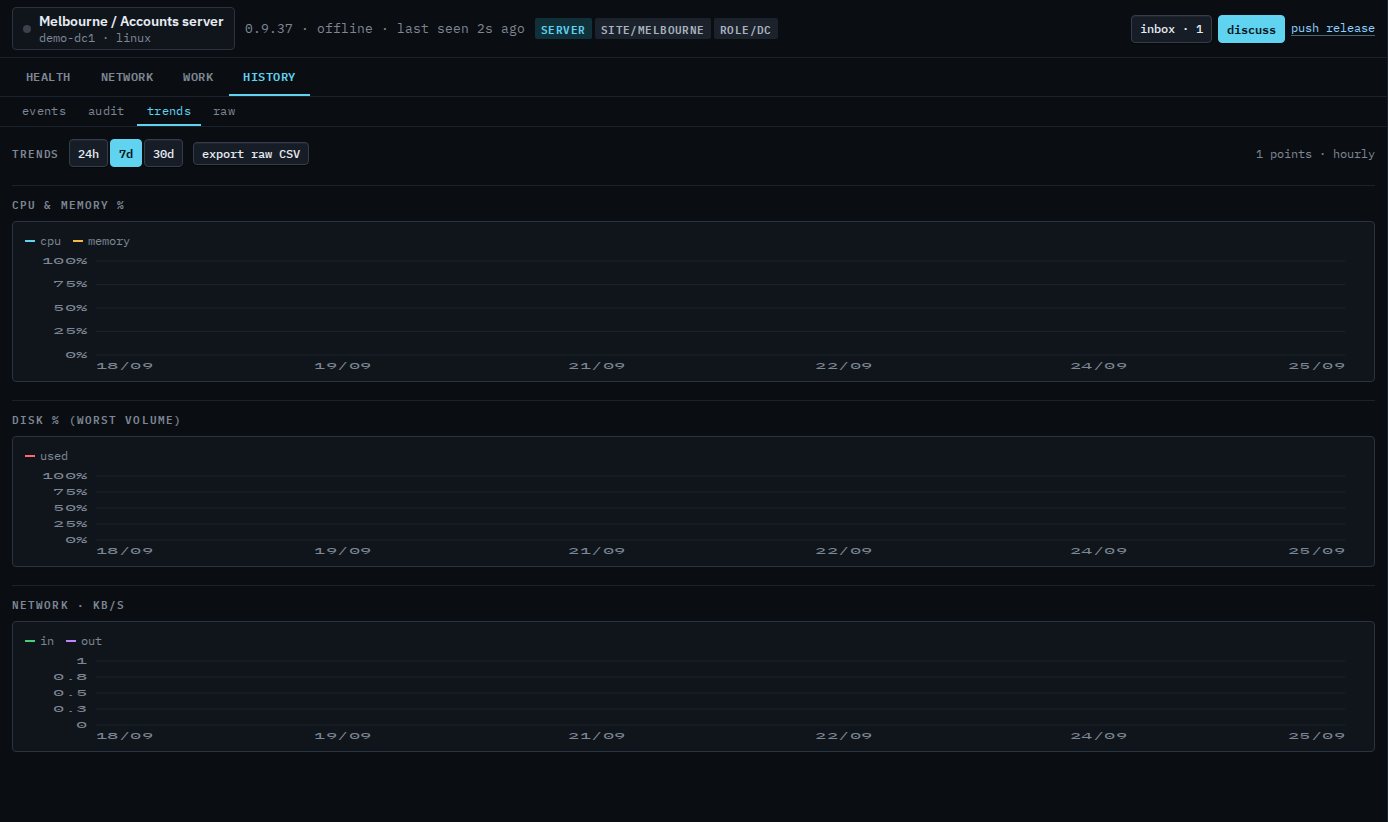Select the SERVER tag
Viewport: 1388px width, 822px height.
[x=563, y=29]
